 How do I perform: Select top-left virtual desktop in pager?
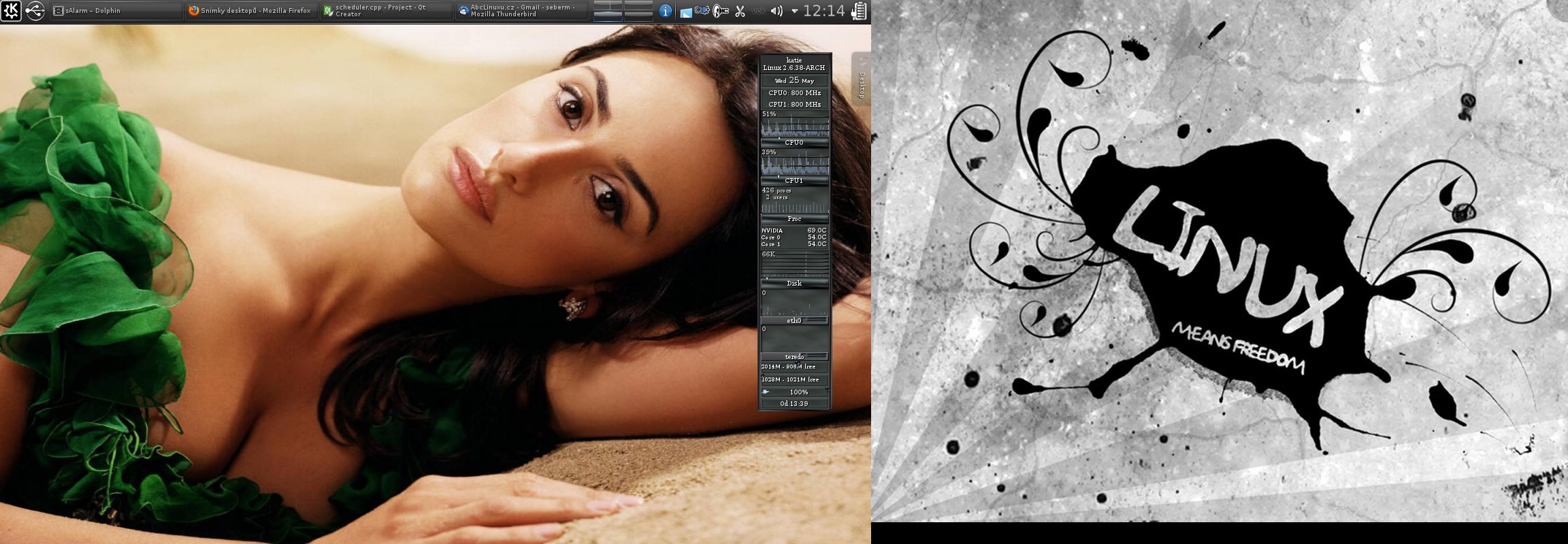(x=608, y=5)
